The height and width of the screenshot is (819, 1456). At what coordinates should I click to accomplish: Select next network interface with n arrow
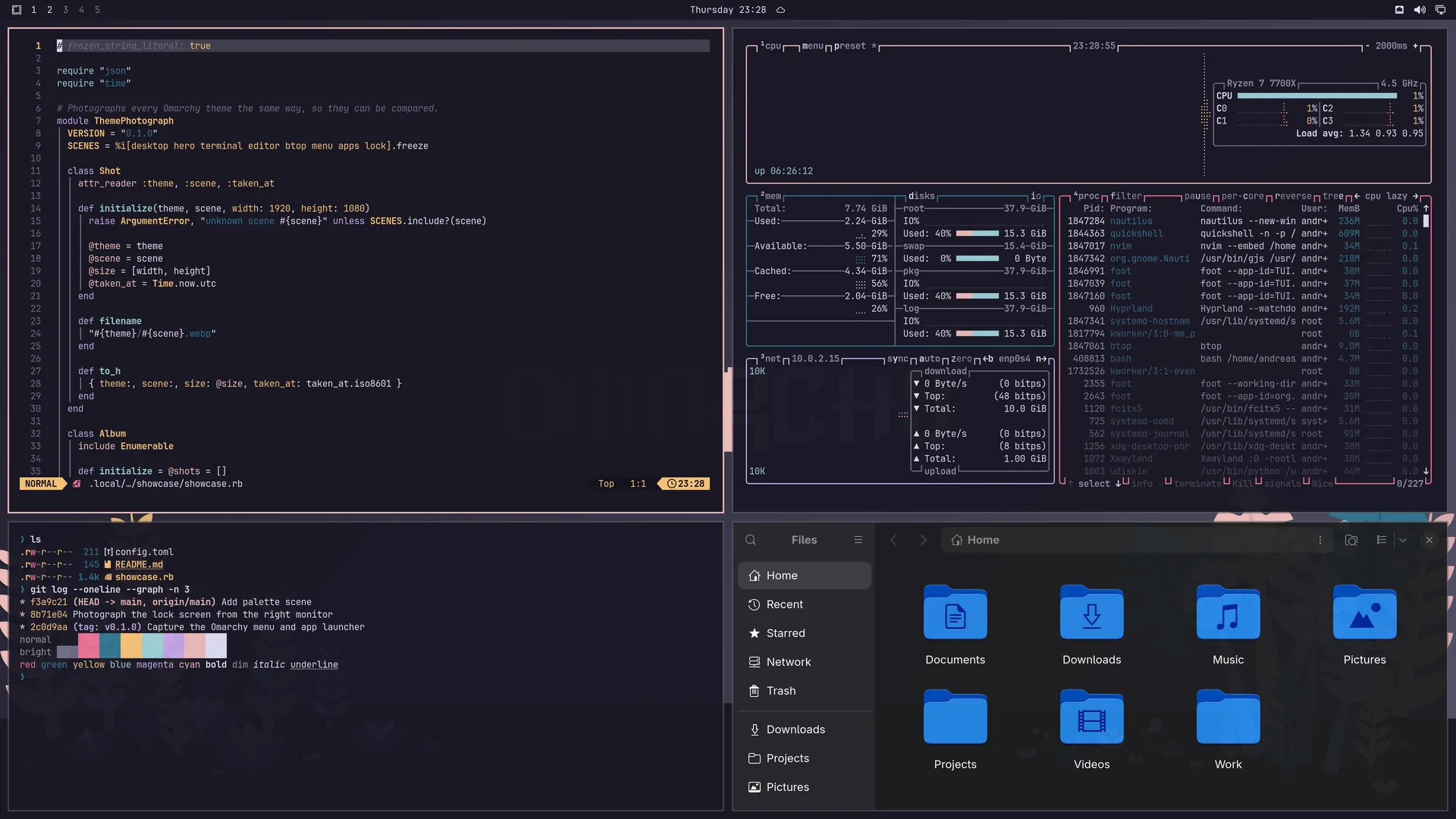coord(1041,359)
